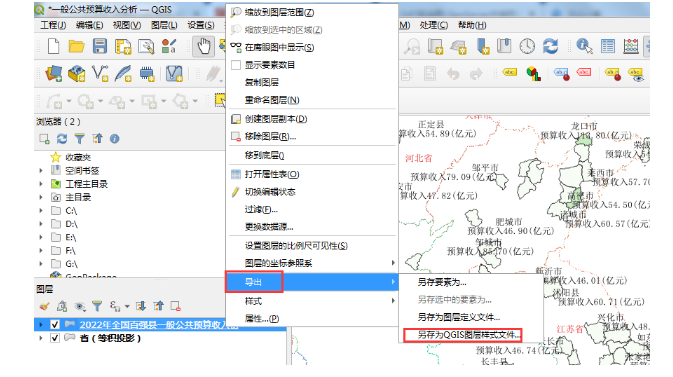Screen dimensions: 673x377
Task: Open the 编辑(E) menu
Action: pyautogui.click(x=89, y=25)
